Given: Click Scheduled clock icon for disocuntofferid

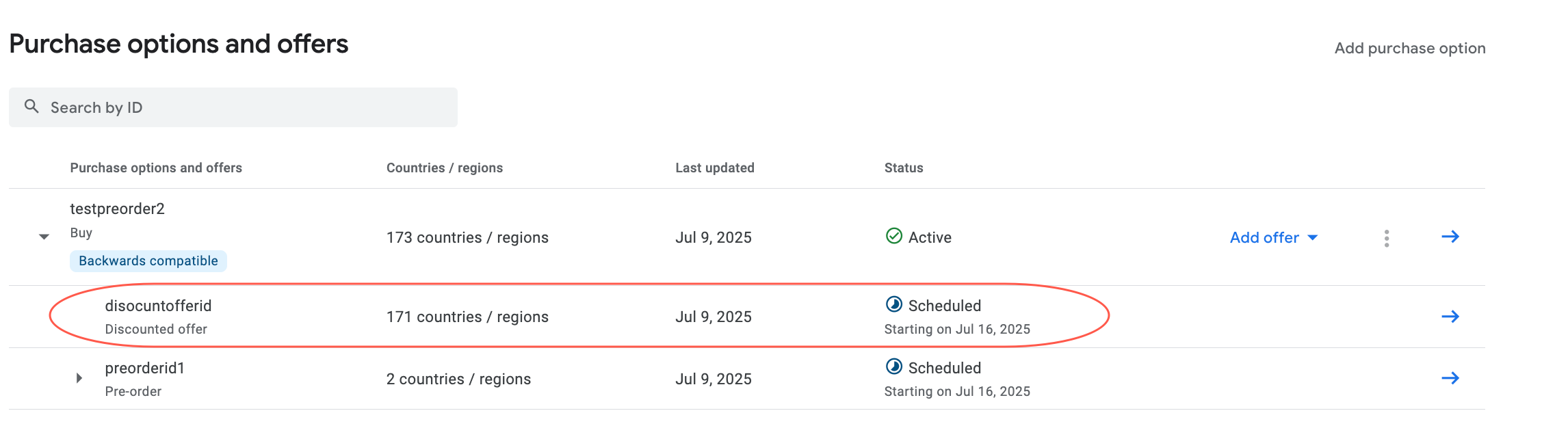Looking at the screenshot, I should click(893, 304).
